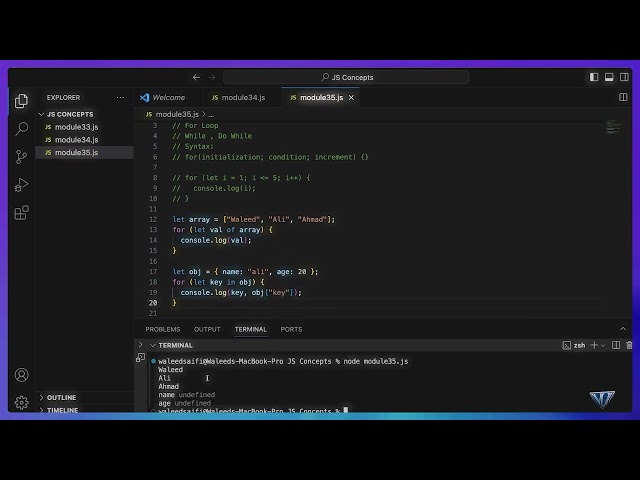Maximize the panel with the up chevron
Screen dimensions: 640x480
pos(623,329)
